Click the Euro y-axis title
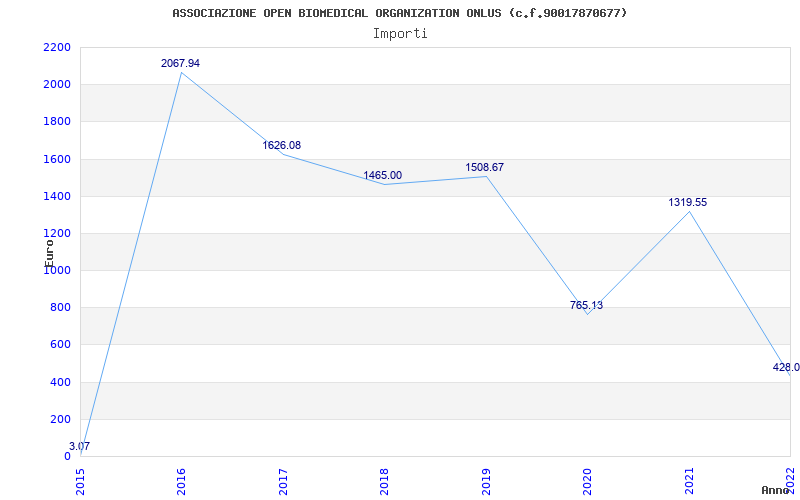 pos(49,253)
